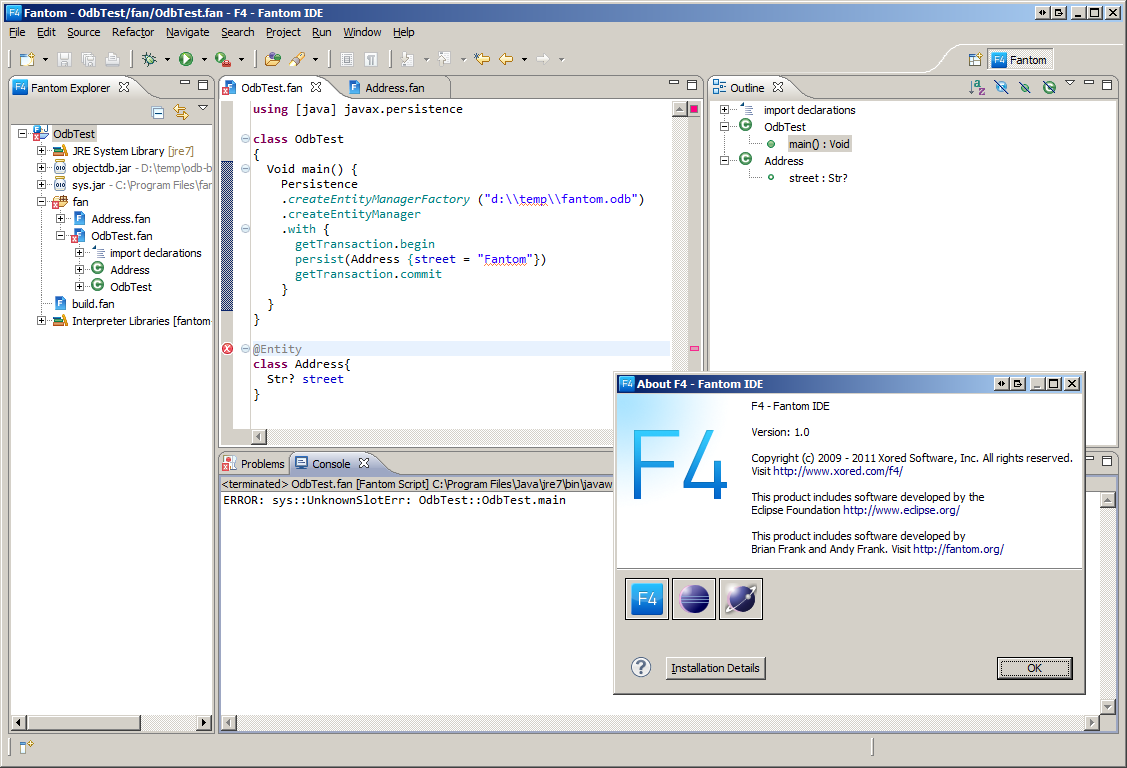Image resolution: width=1127 pixels, height=768 pixels.
Task: Collapse the fan folder node
Action: (41, 202)
